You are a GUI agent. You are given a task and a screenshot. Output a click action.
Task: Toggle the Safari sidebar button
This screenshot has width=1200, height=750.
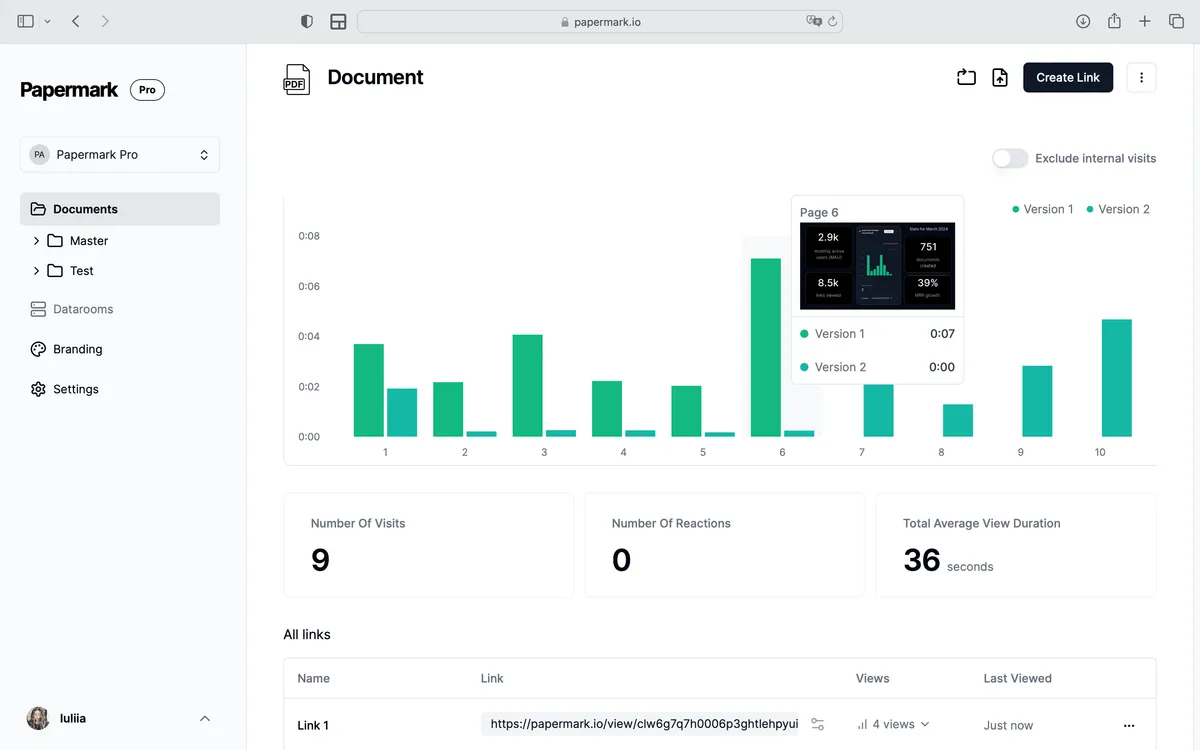pos(26,21)
